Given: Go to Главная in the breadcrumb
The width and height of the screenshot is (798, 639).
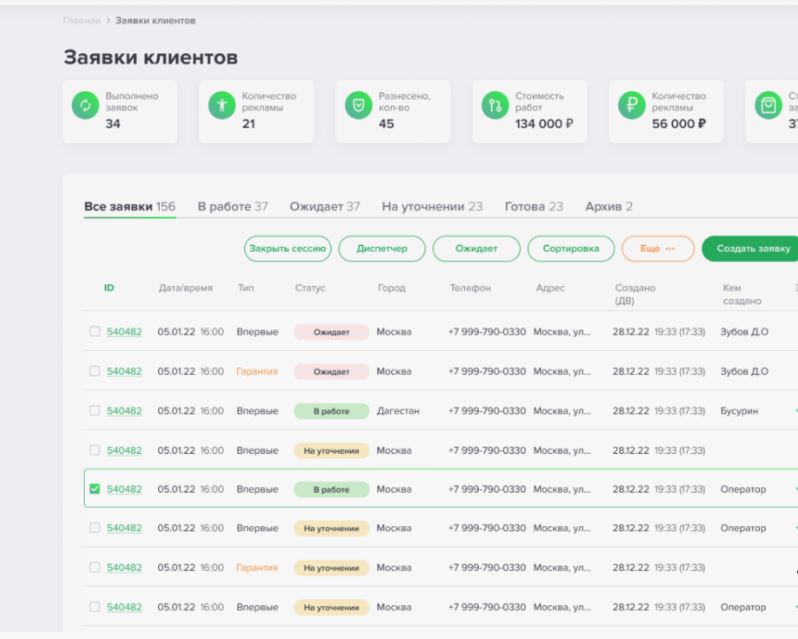Looking at the screenshot, I should 80,20.
